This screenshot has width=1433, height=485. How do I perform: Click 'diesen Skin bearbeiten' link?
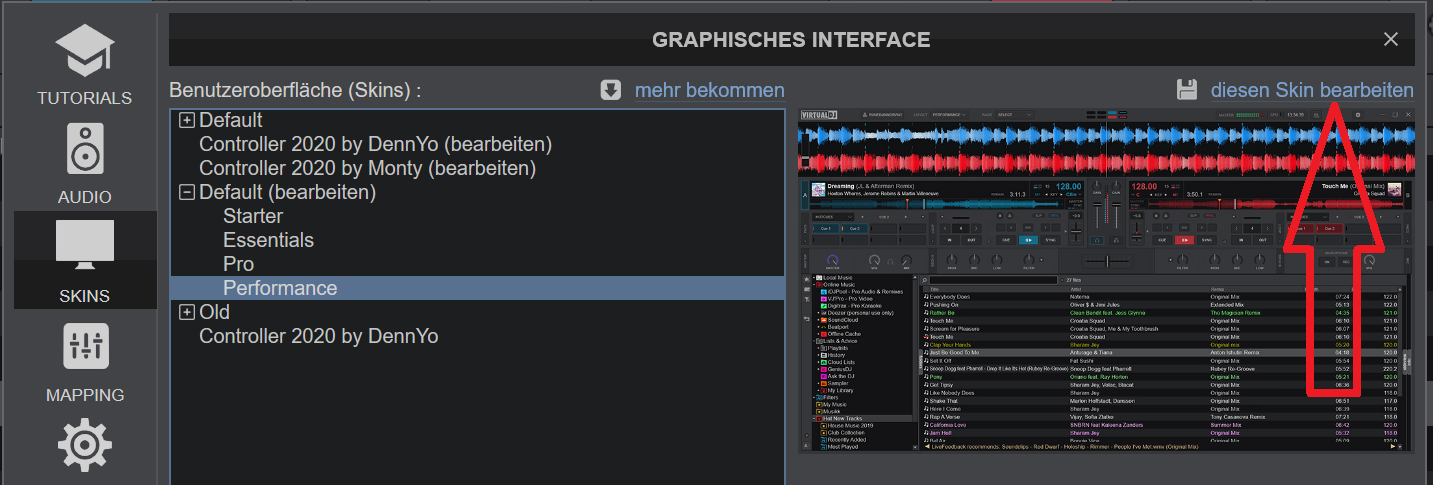coord(1312,90)
